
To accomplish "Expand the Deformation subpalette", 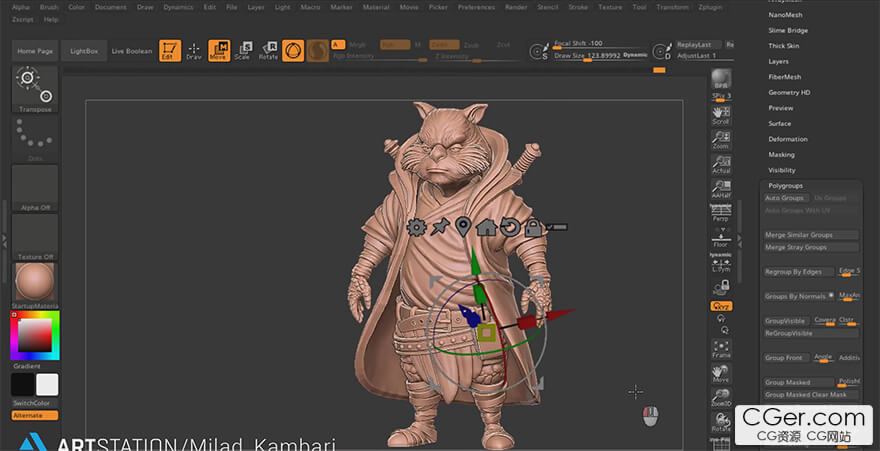I will [x=788, y=139].
